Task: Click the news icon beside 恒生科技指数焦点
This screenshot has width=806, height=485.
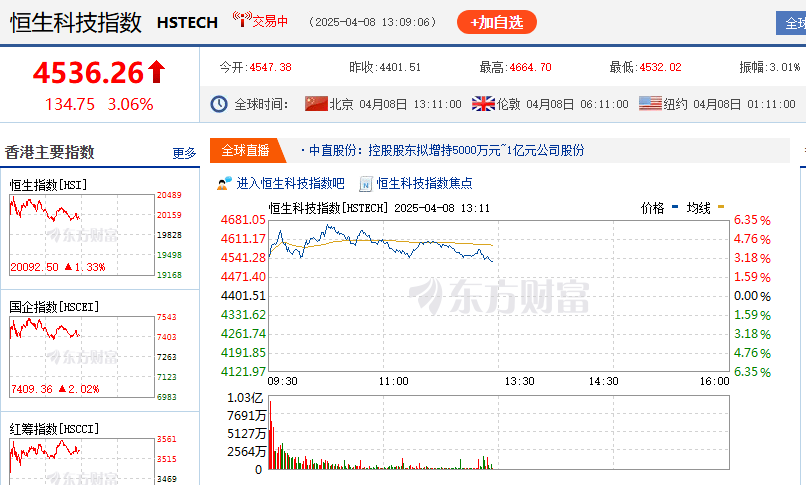Action: (365, 183)
